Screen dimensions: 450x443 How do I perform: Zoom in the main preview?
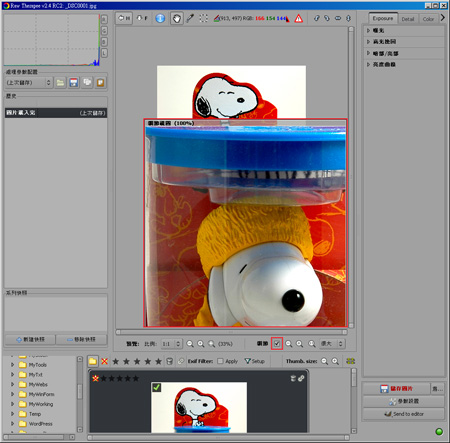click(201, 344)
